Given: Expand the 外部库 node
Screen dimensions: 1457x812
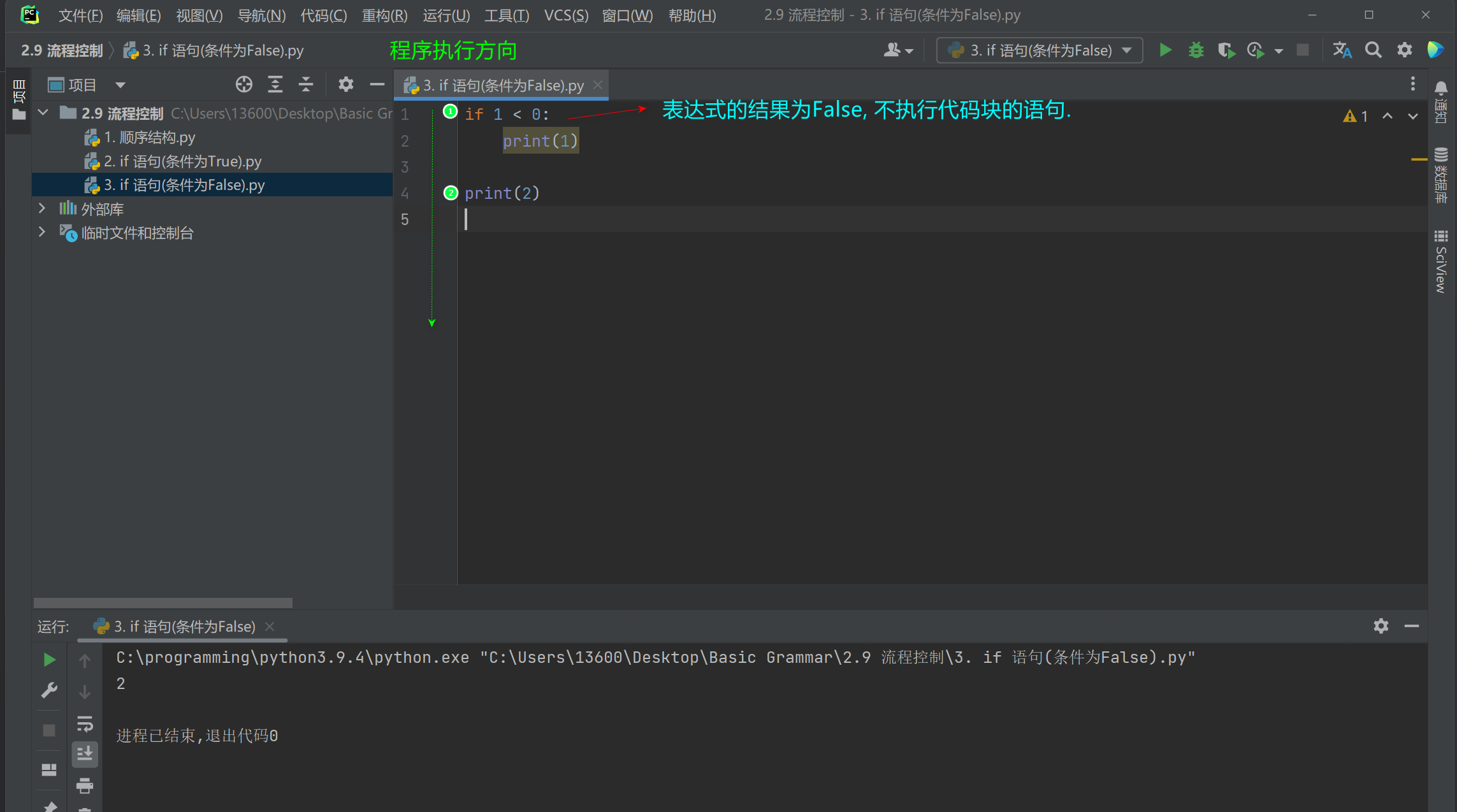Looking at the screenshot, I should point(42,208).
